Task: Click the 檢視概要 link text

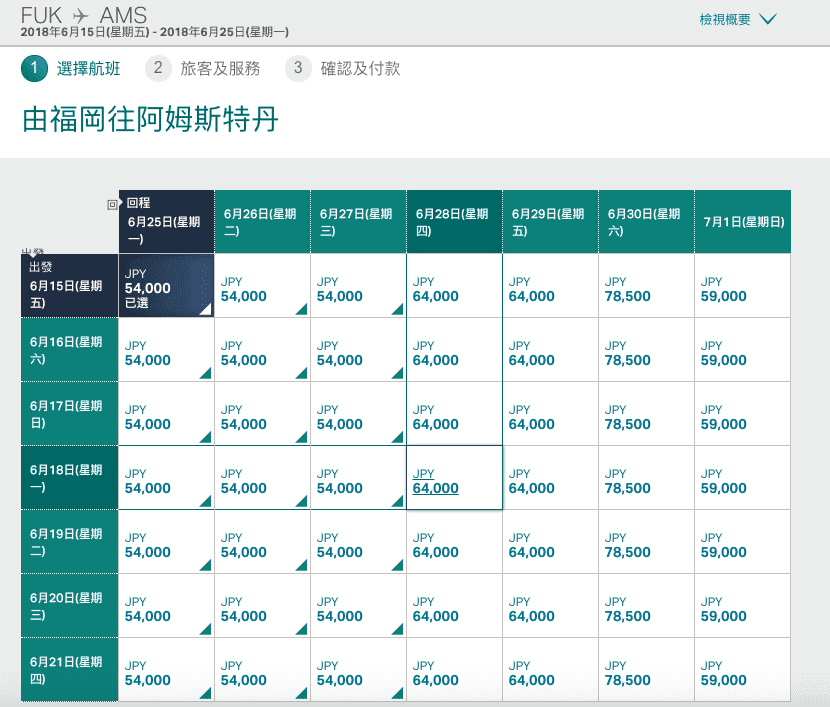Action: 725,20
